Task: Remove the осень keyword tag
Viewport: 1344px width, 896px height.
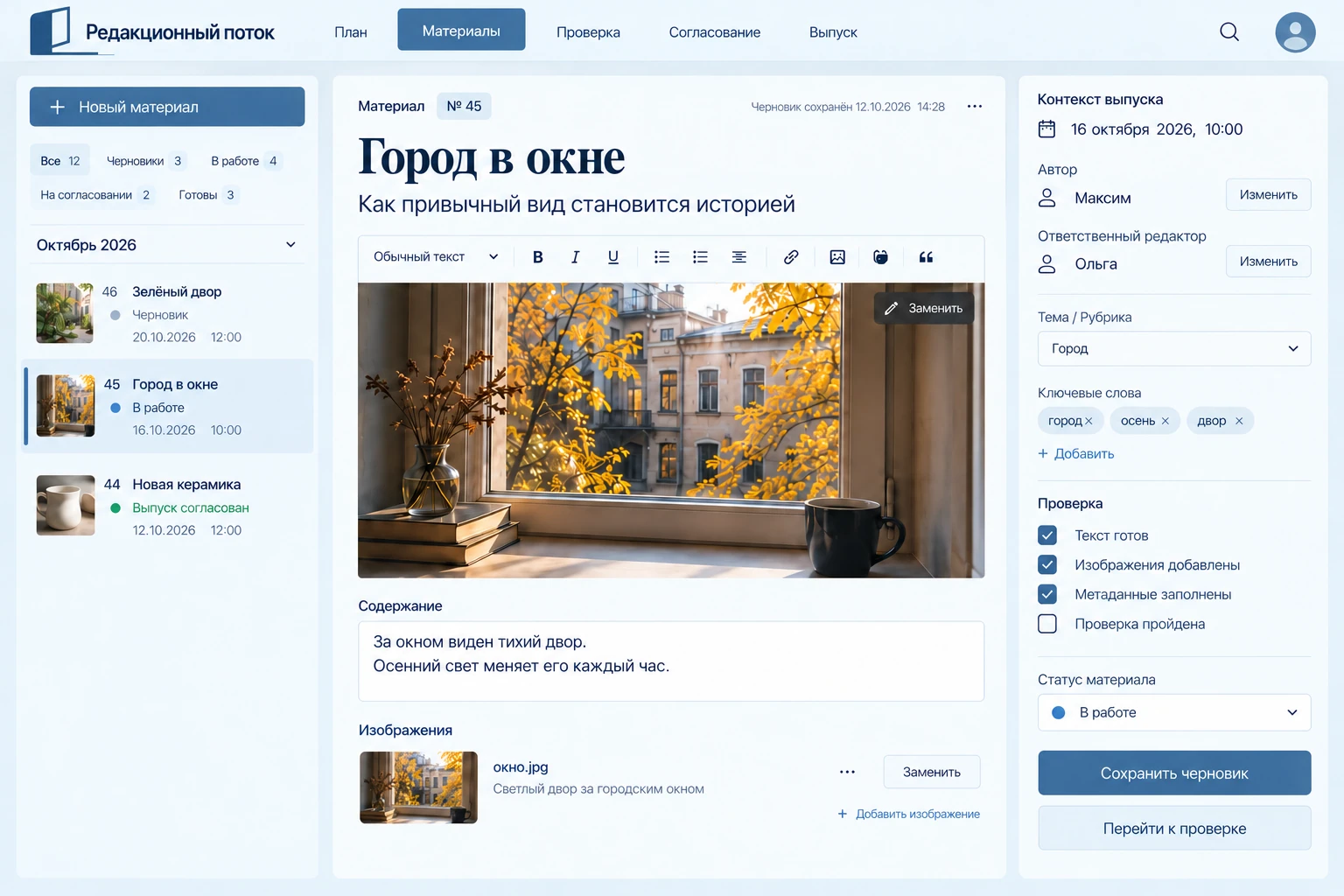Action: point(1165,421)
